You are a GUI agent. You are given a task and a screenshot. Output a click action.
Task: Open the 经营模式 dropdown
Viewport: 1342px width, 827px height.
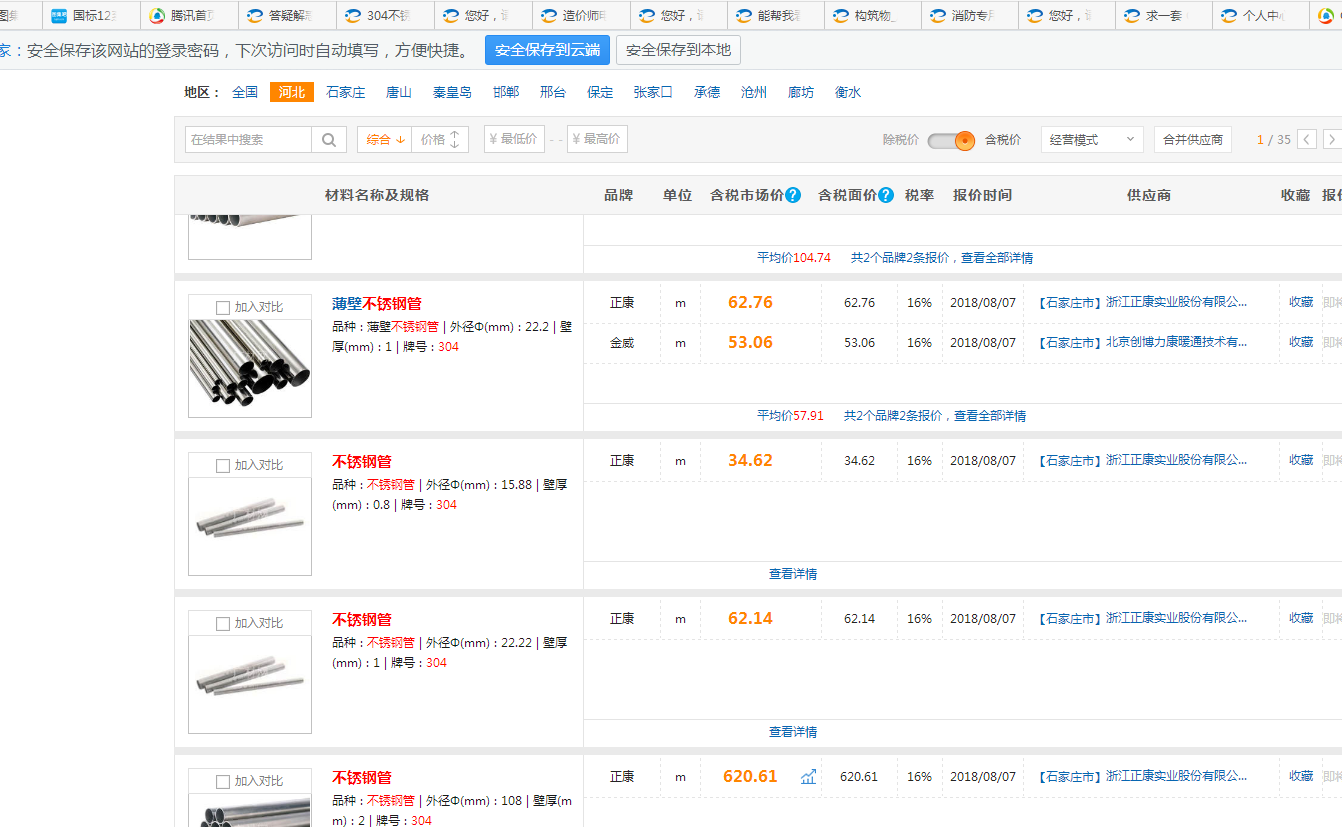click(1092, 140)
